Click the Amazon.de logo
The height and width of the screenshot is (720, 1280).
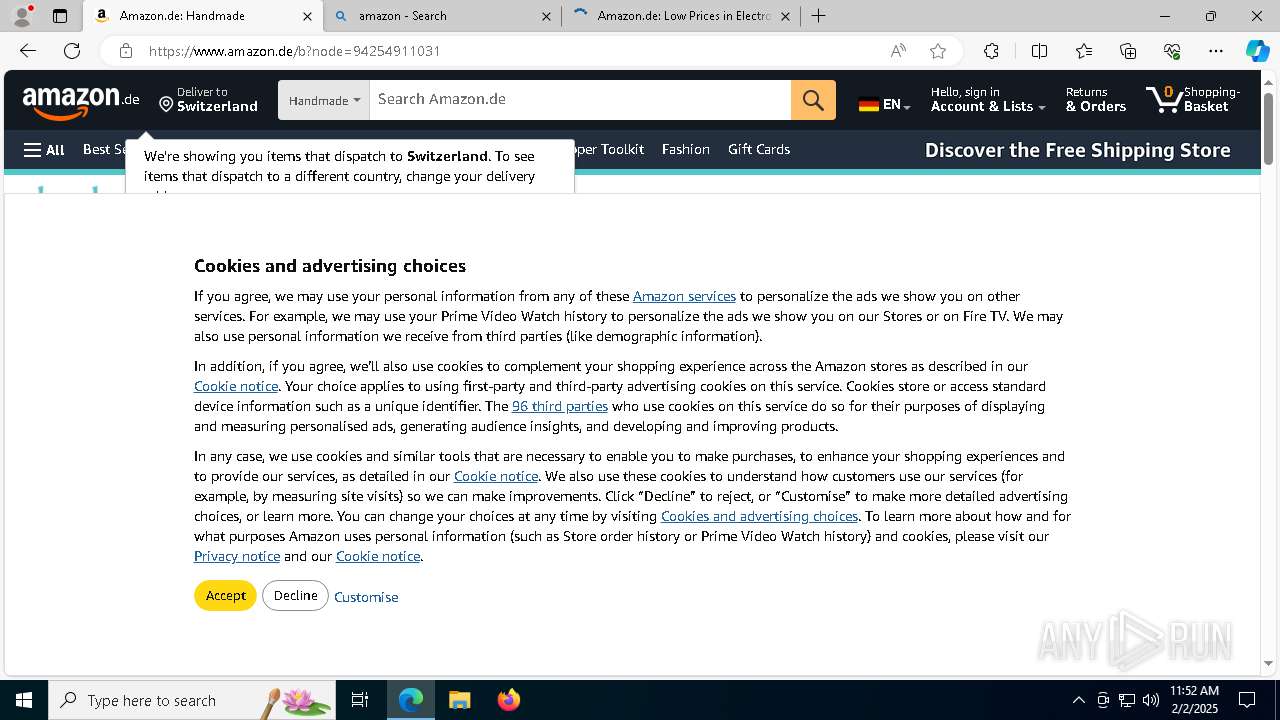[x=81, y=100]
